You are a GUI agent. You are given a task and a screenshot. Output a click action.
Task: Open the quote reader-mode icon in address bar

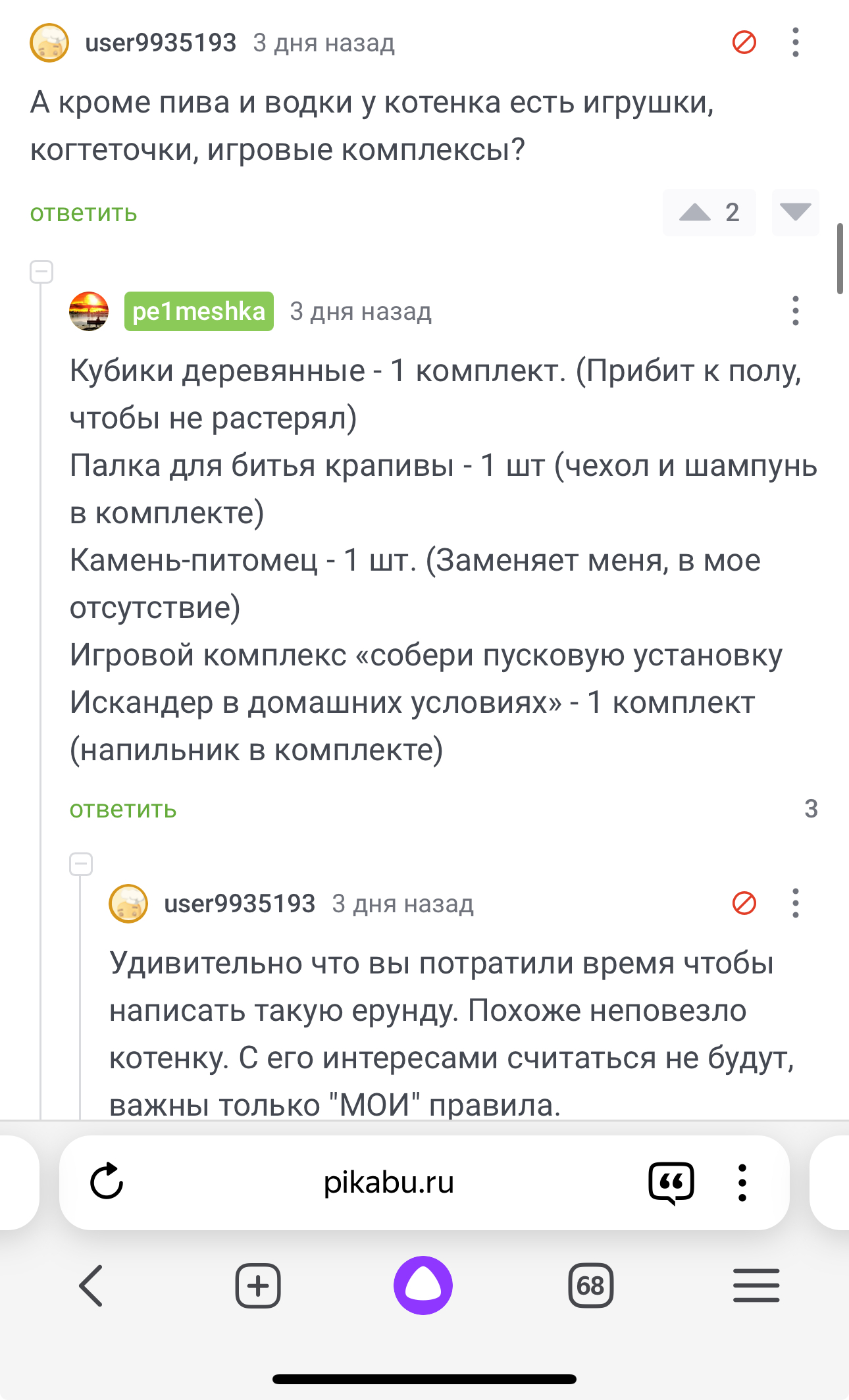671,1183
